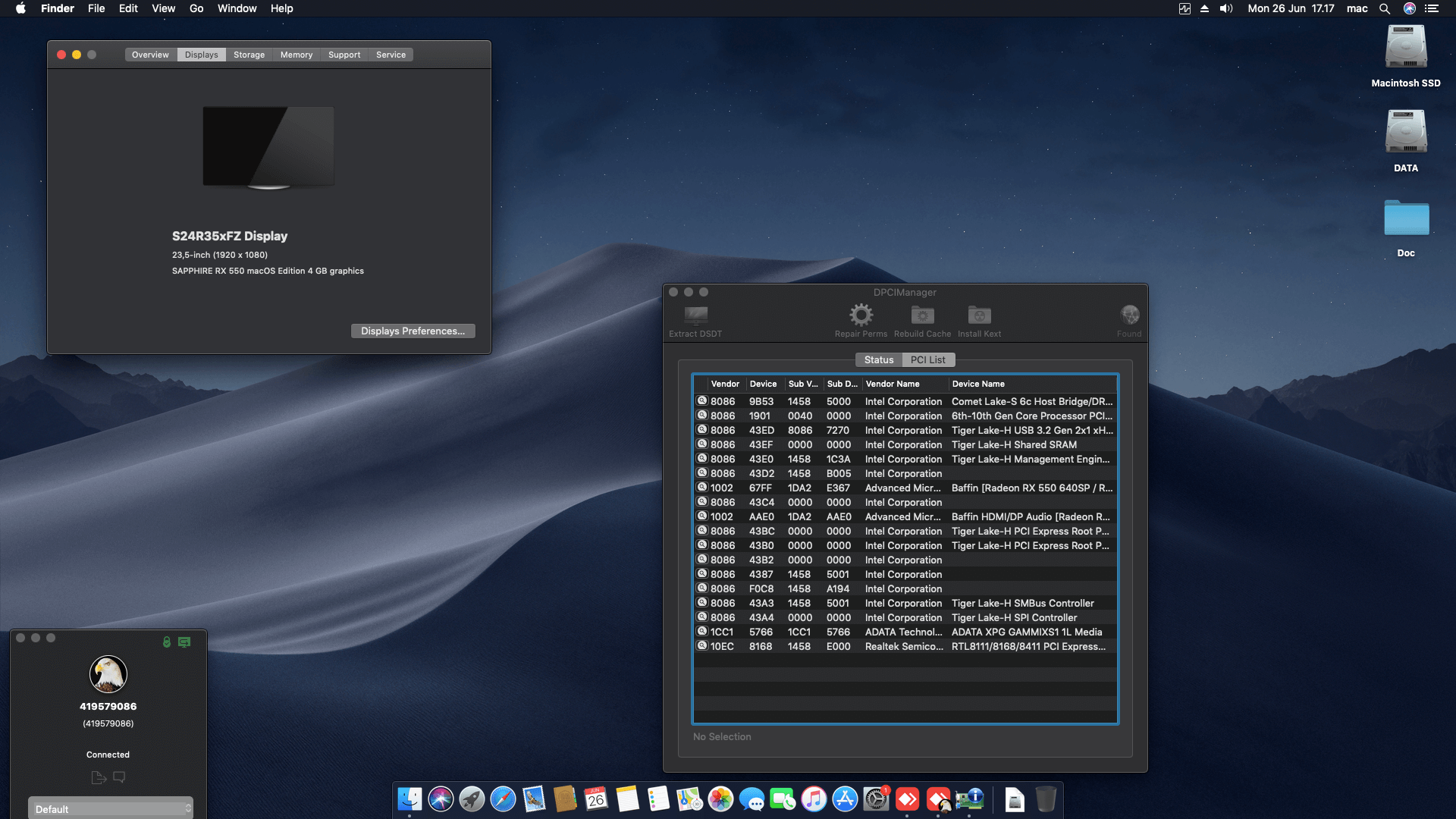
Task: Open the Apple menu
Action: point(20,8)
